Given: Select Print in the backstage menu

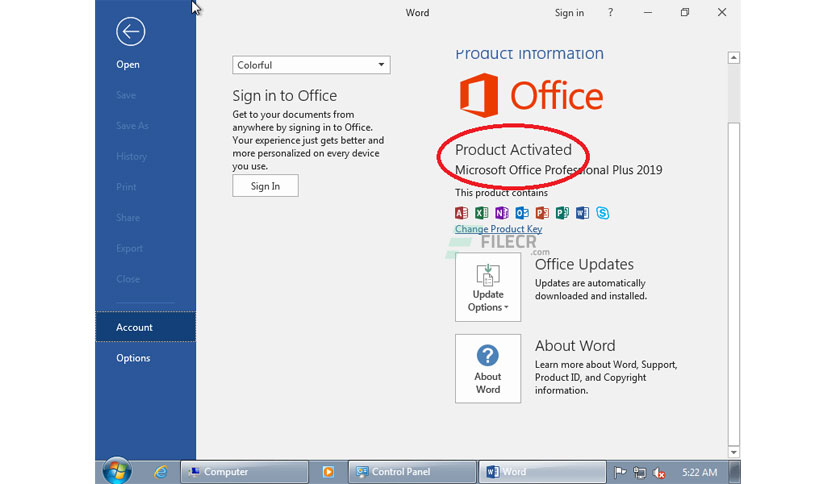Looking at the screenshot, I should (126, 187).
